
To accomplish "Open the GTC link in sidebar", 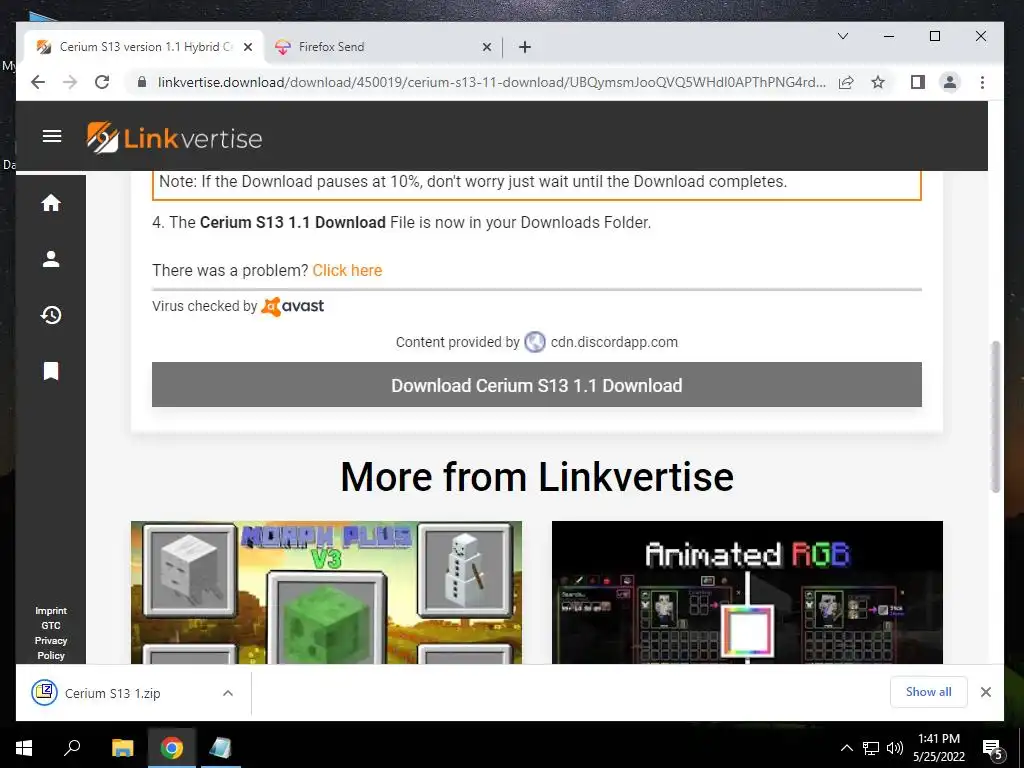I will 51,625.
